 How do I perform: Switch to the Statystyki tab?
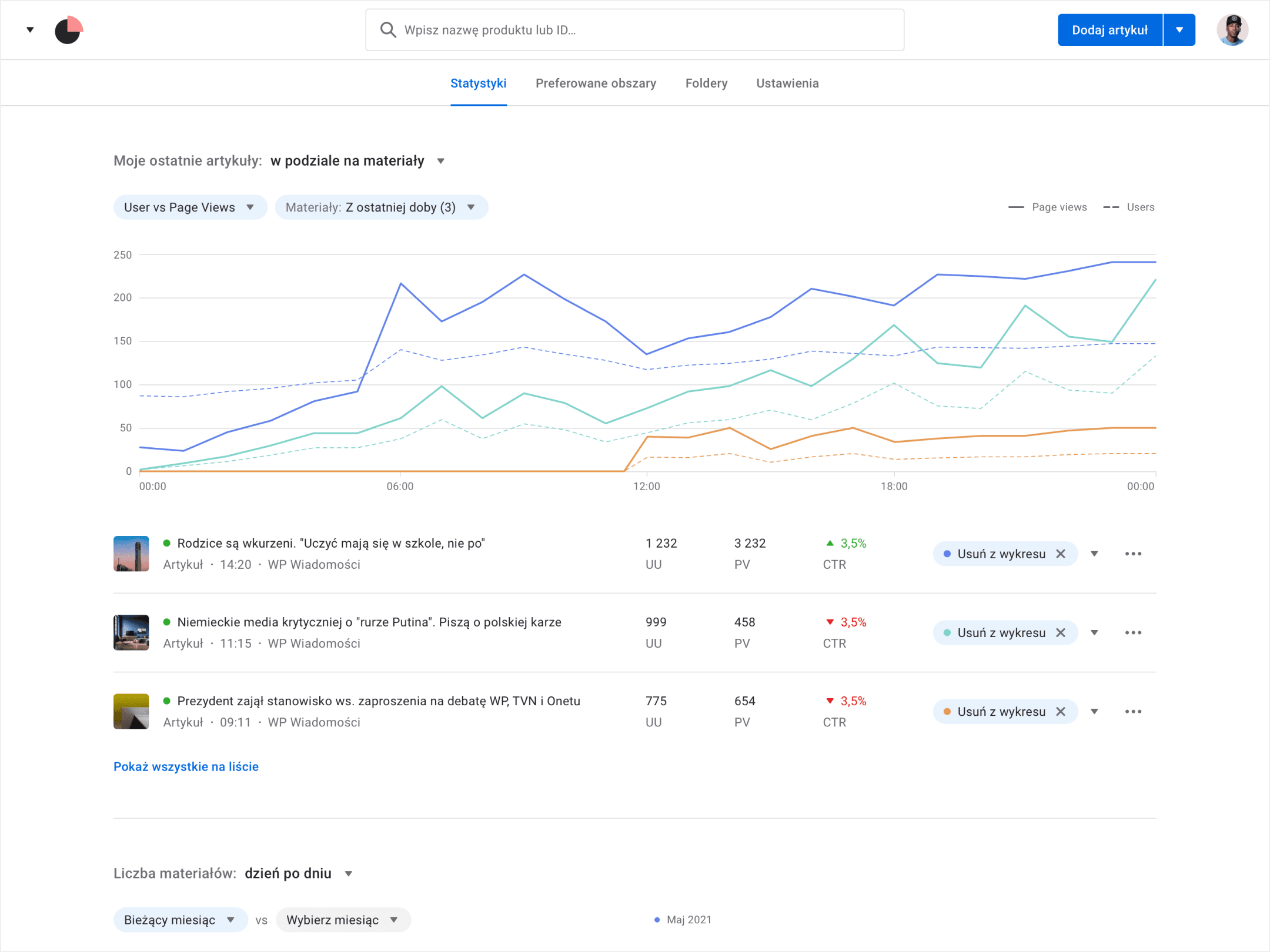click(478, 83)
